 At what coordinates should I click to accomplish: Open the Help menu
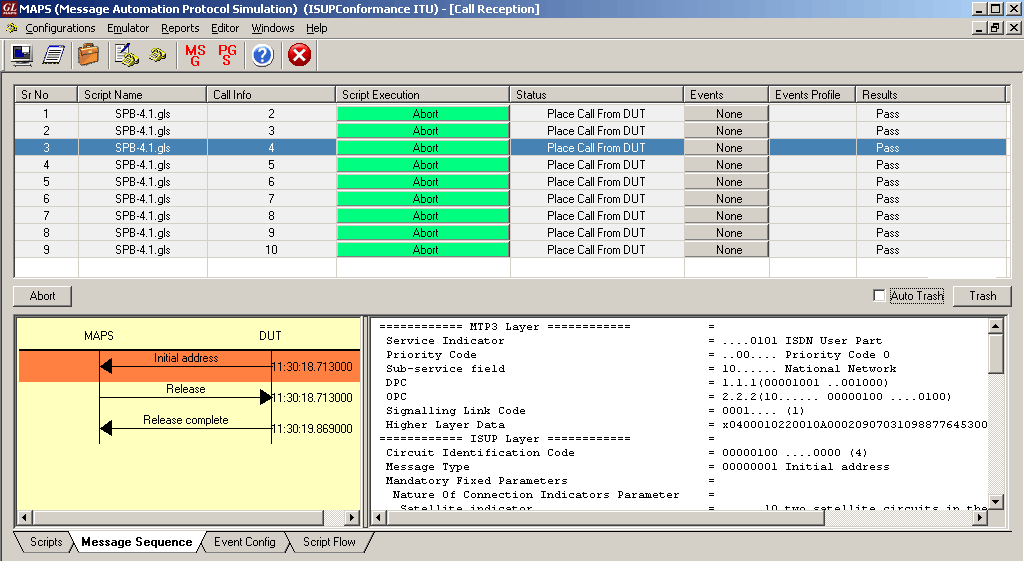(317, 28)
